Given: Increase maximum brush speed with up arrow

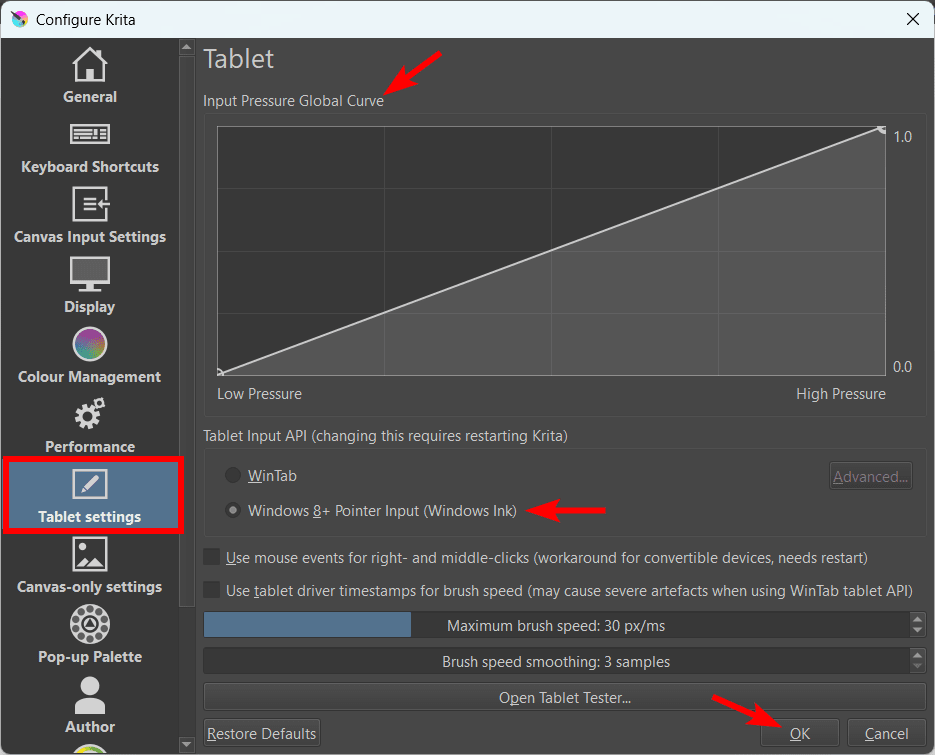Looking at the screenshot, I should tap(917, 619).
